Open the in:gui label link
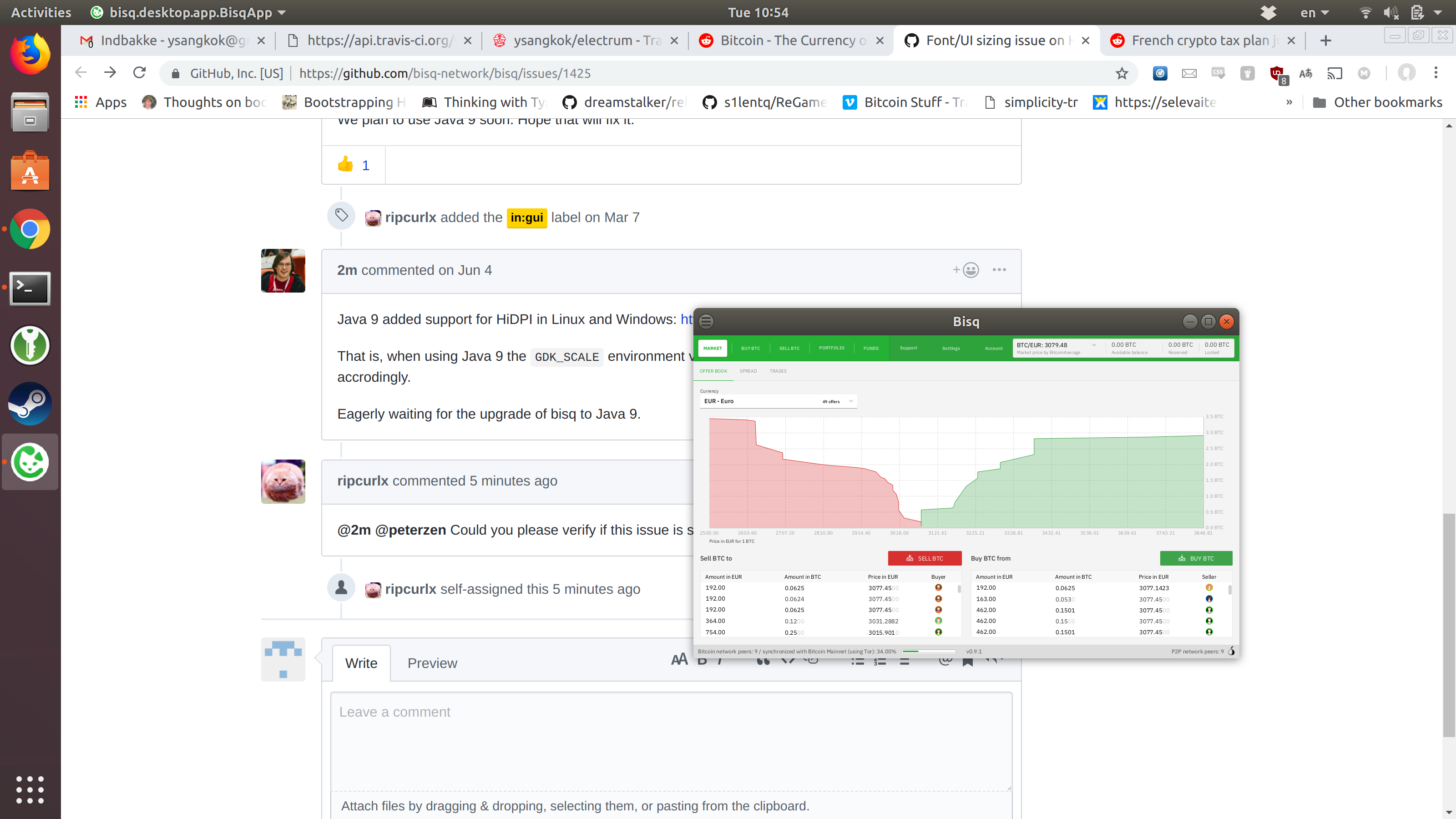The height and width of the screenshot is (819, 1456). click(527, 217)
